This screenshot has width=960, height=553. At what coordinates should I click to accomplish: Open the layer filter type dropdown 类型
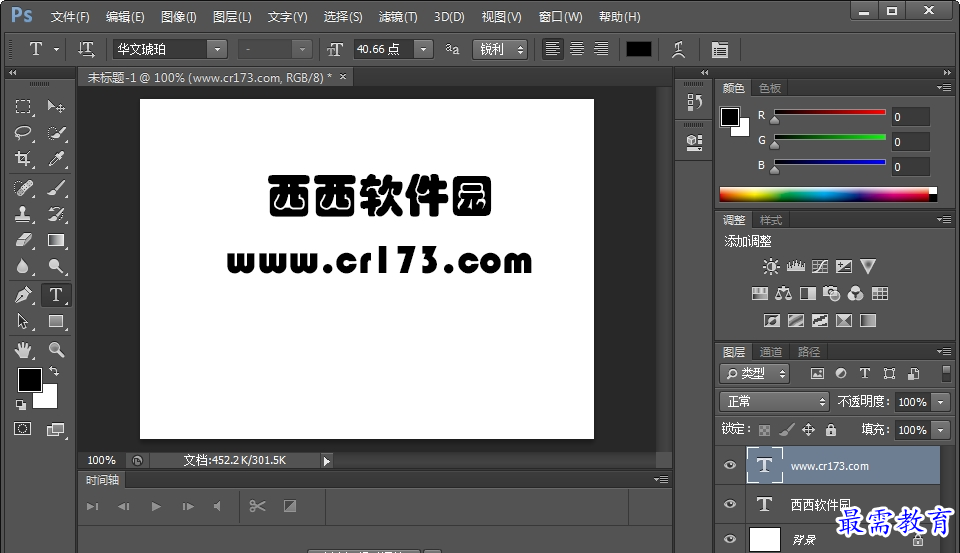tap(755, 374)
